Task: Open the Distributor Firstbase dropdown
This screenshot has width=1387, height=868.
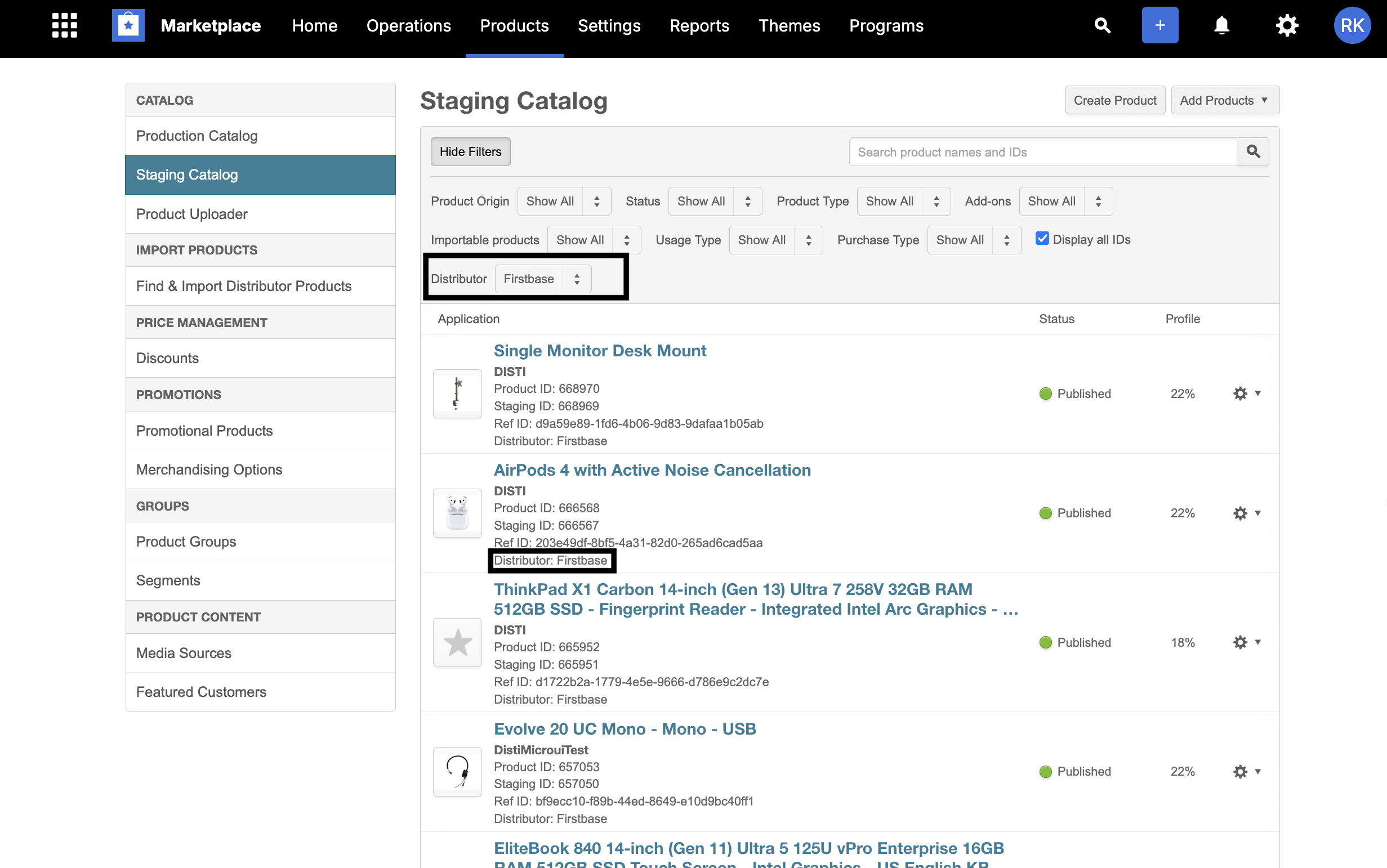Action: click(x=543, y=279)
